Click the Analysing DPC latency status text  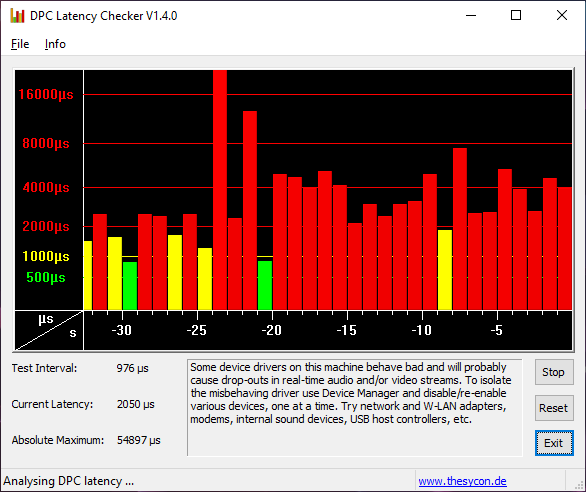[68, 481]
